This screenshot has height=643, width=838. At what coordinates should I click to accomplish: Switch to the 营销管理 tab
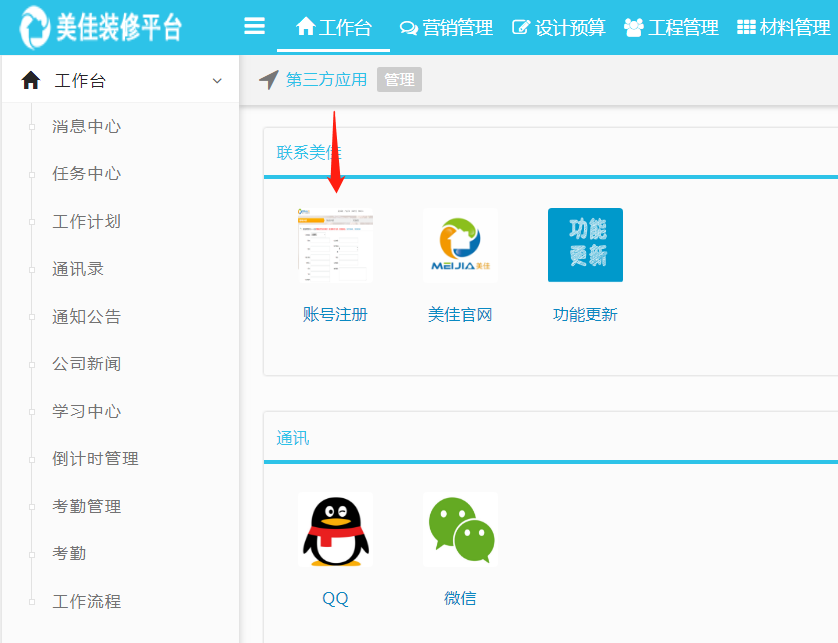tap(446, 27)
